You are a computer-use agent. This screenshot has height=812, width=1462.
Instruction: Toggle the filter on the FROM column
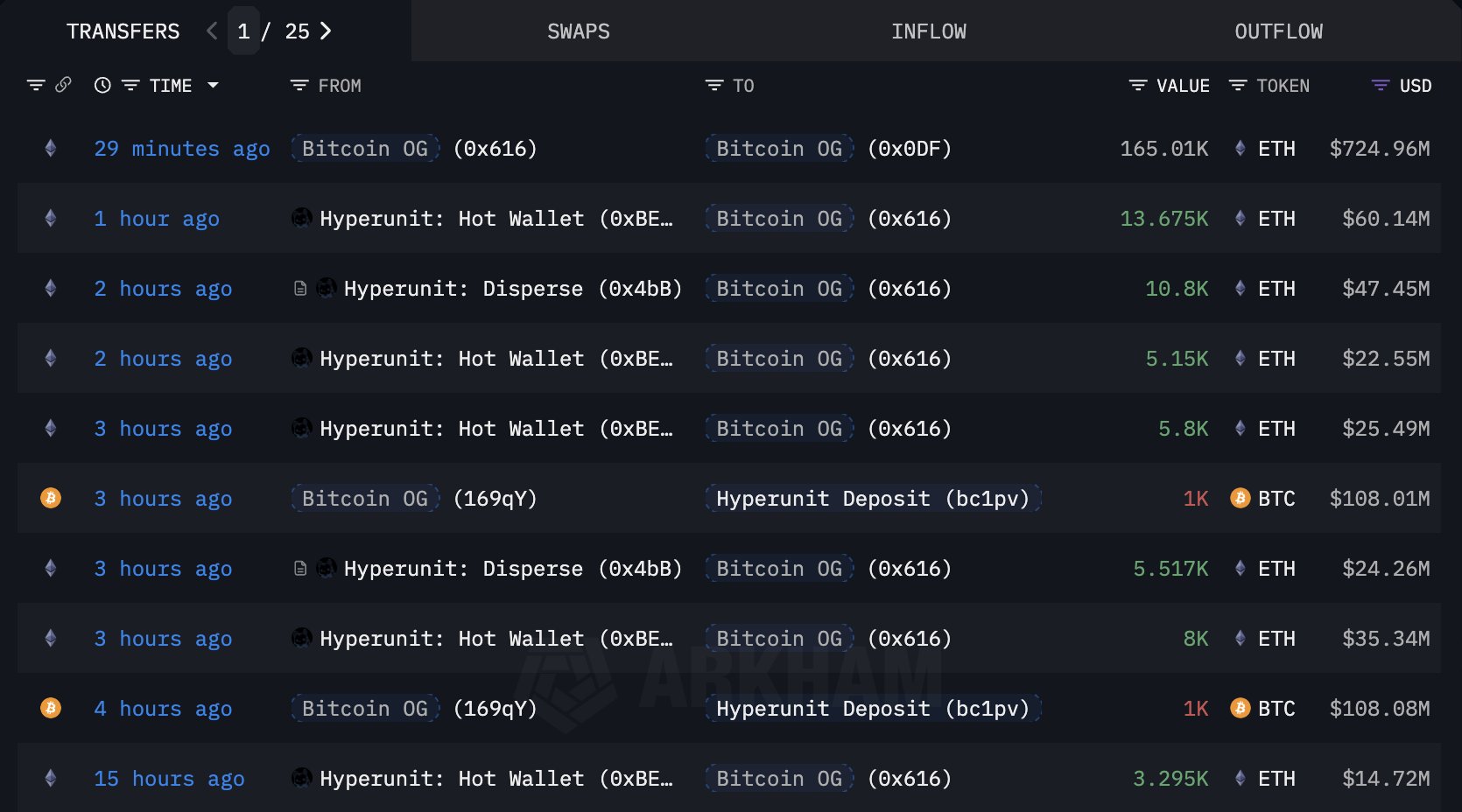pos(298,85)
